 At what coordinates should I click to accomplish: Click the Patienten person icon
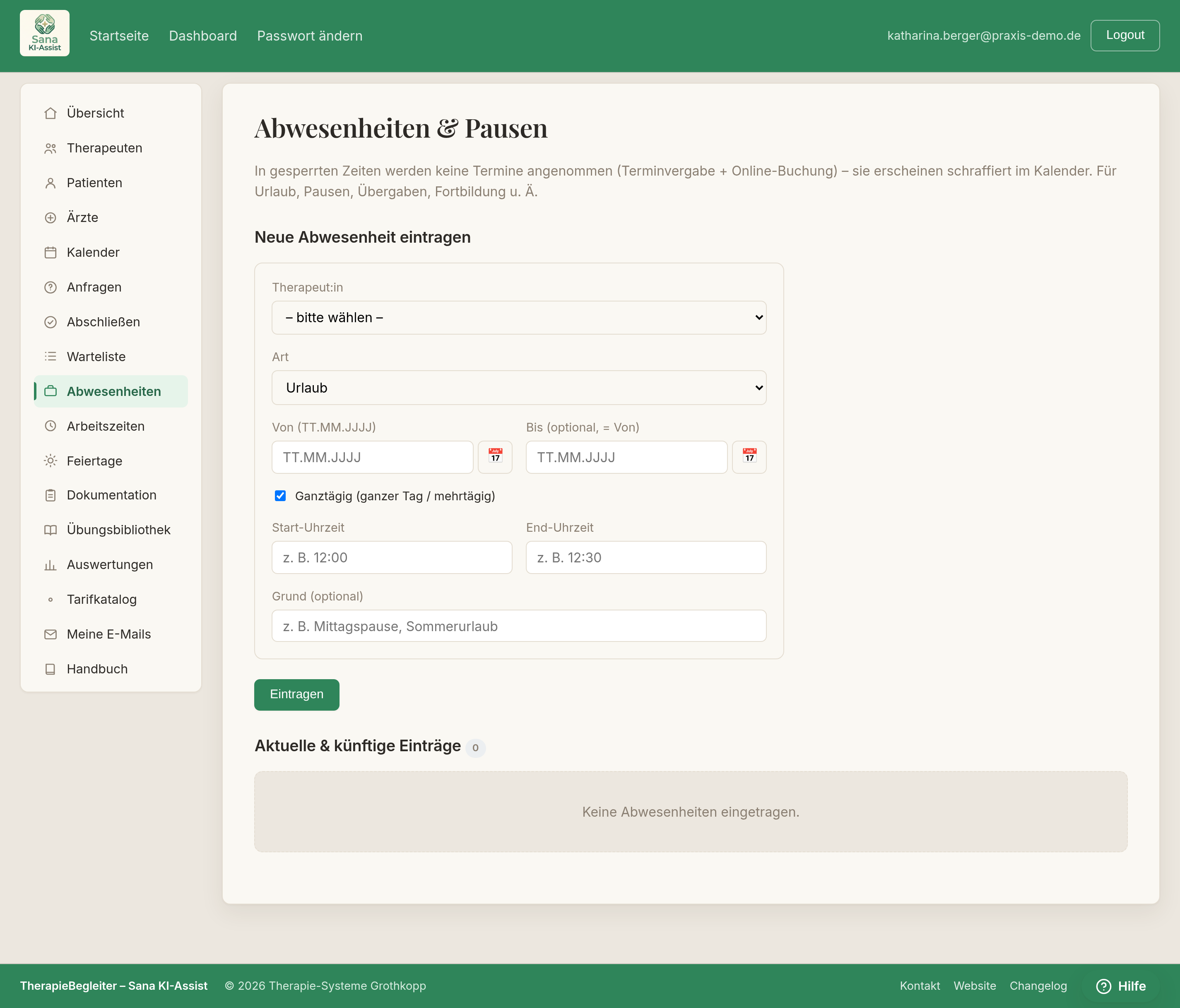coord(51,183)
